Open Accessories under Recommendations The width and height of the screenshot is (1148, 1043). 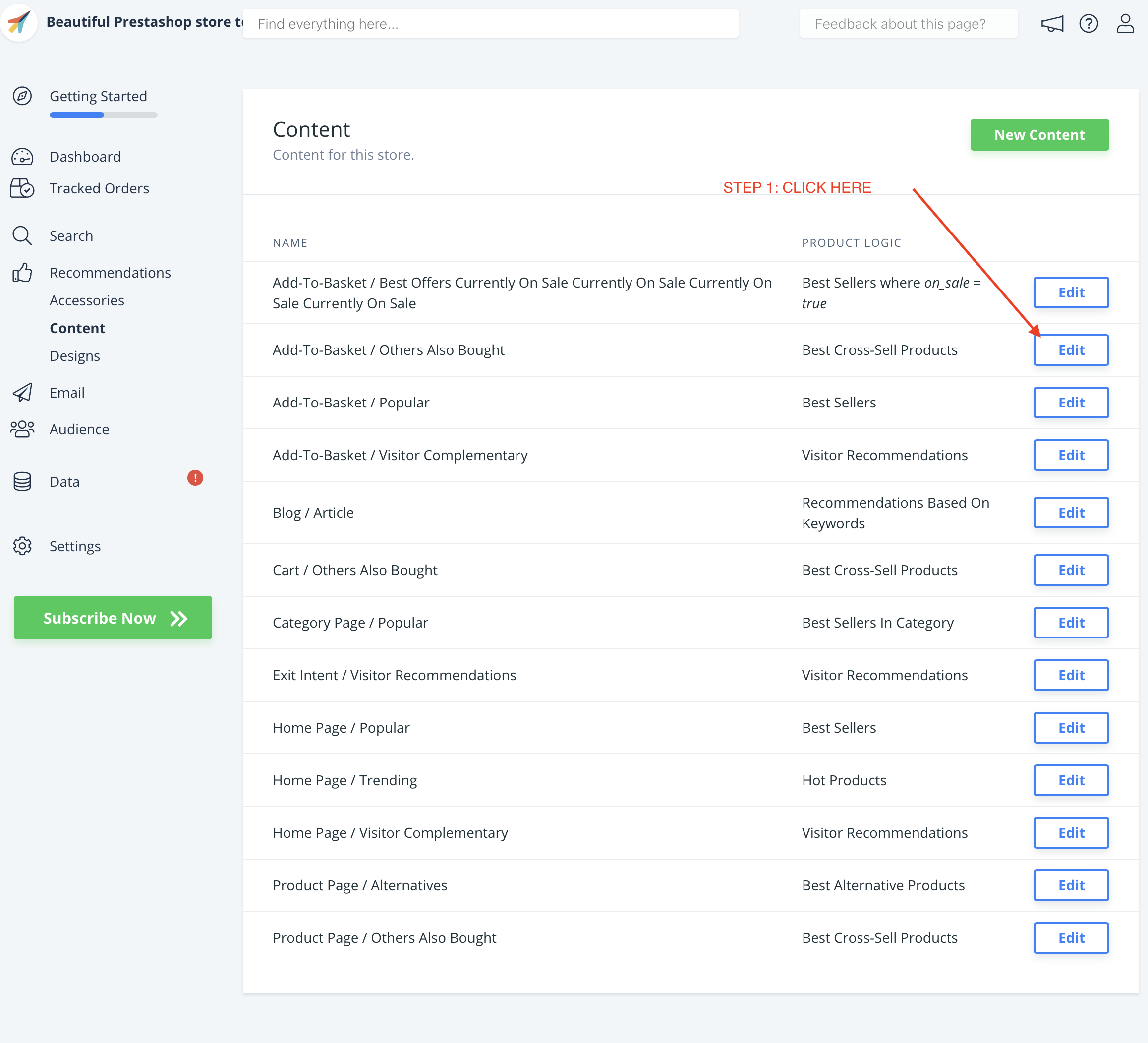click(x=87, y=300)
